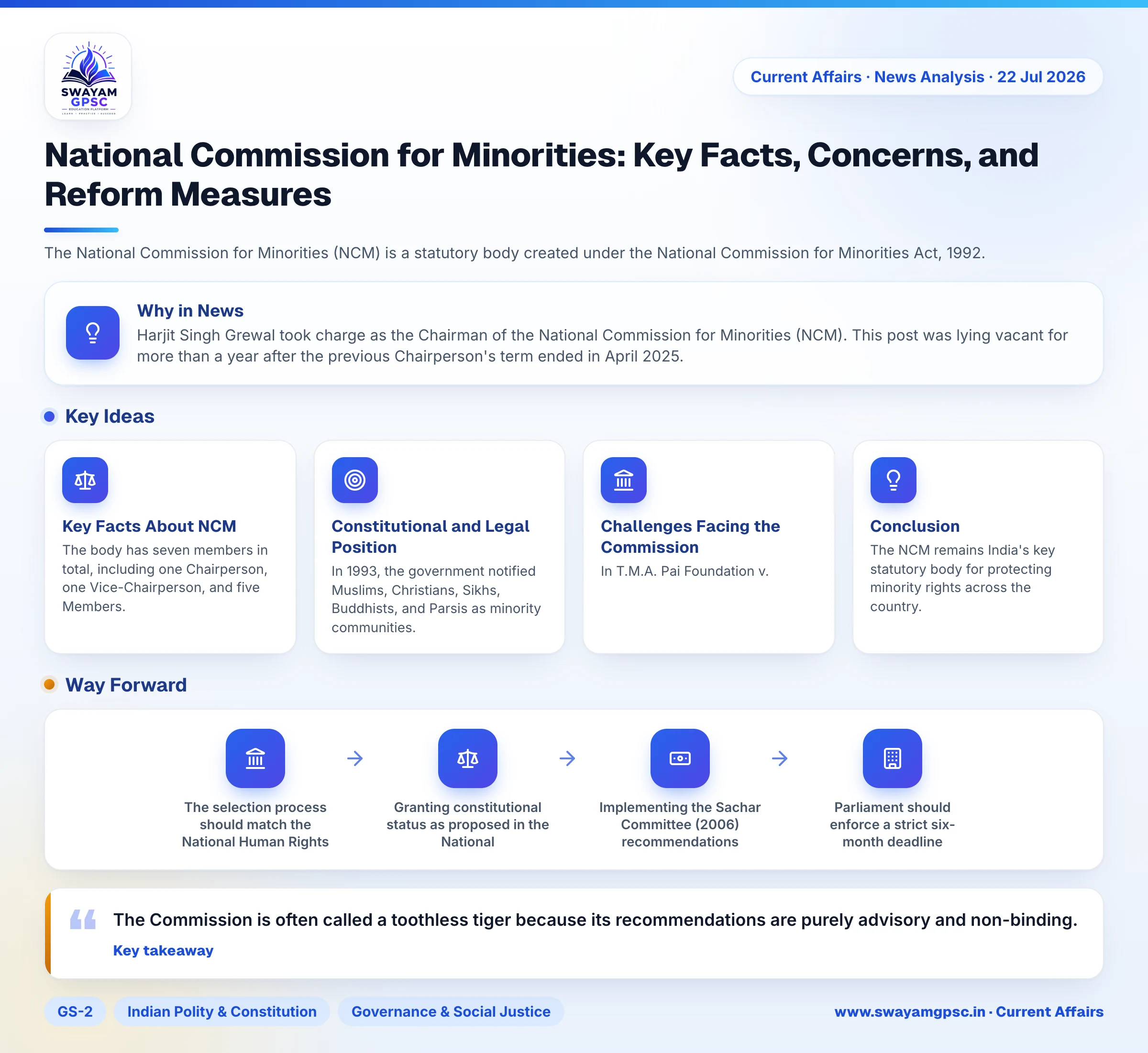
Task: Click the scales icon above Key Facts About NCM
Action: tap(85, 480)
